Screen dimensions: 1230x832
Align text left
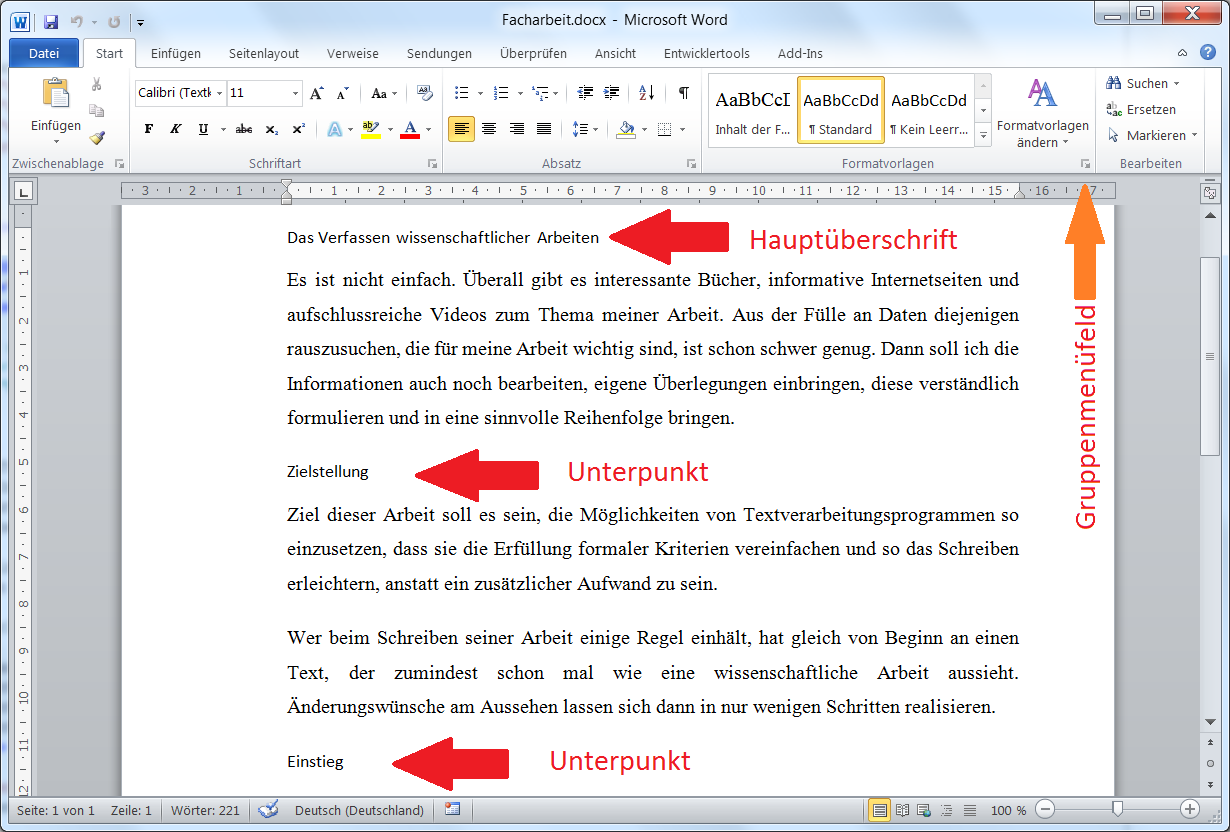pyautogui.click(x=461, y=129)
